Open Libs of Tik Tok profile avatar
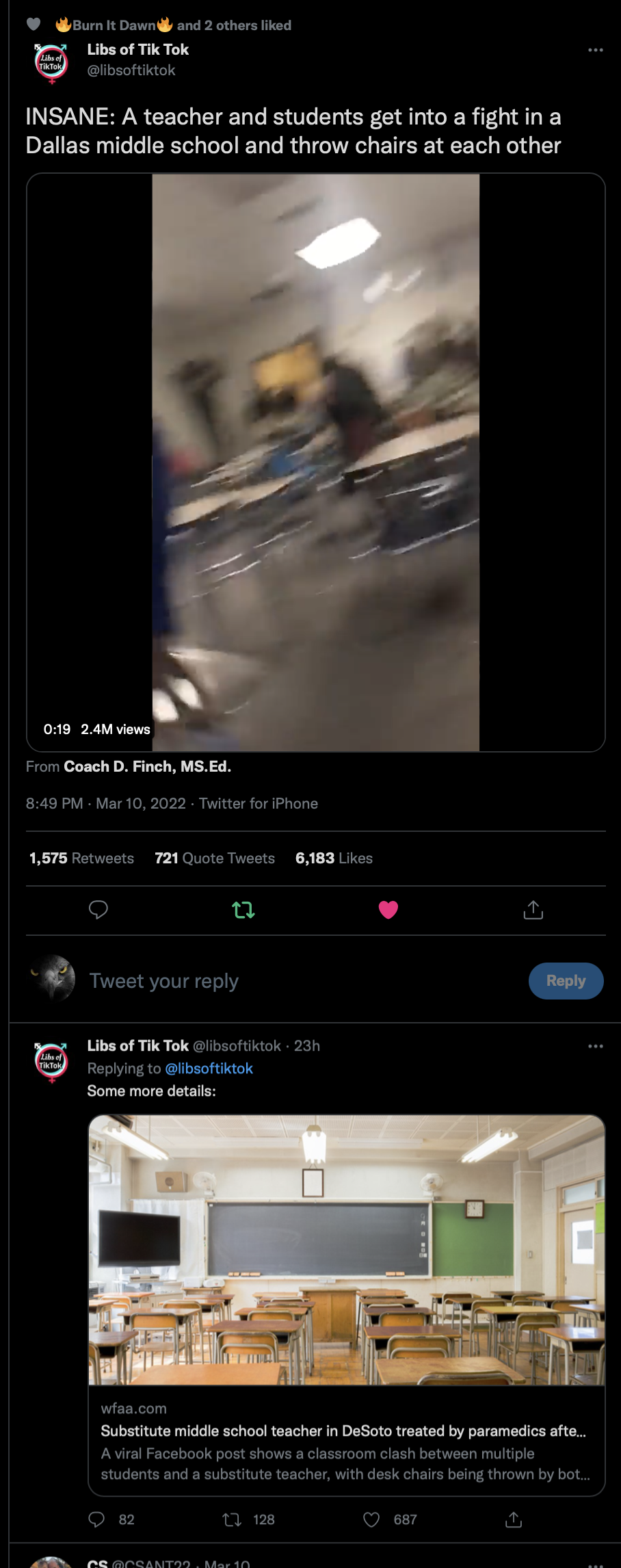 pos(51,62)
